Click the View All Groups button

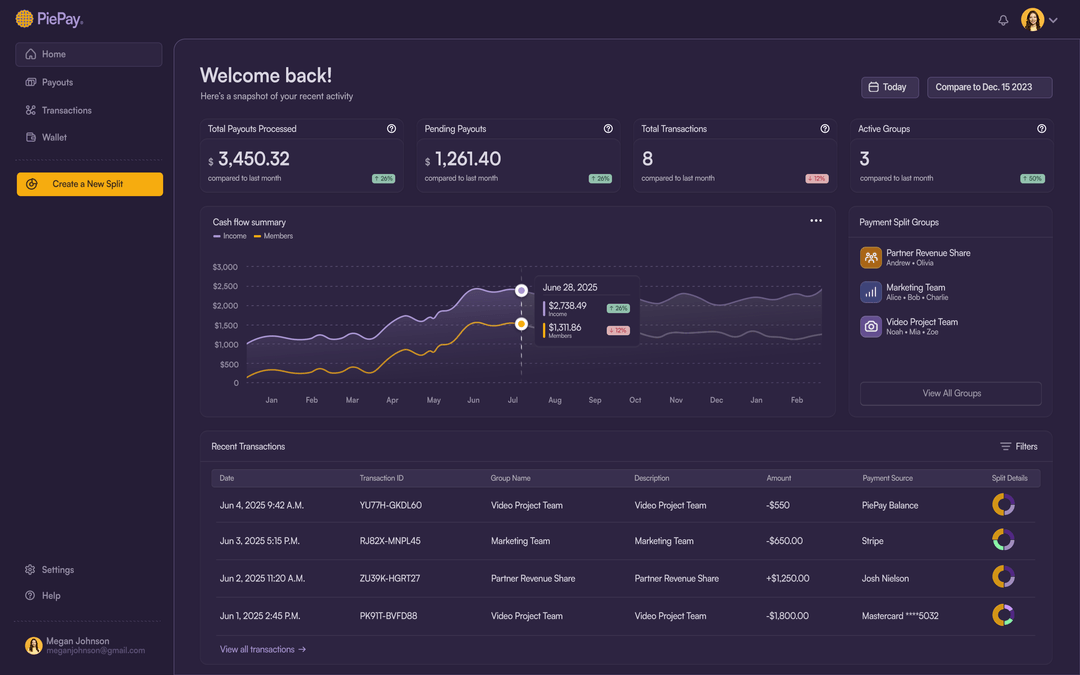[950, 393]
